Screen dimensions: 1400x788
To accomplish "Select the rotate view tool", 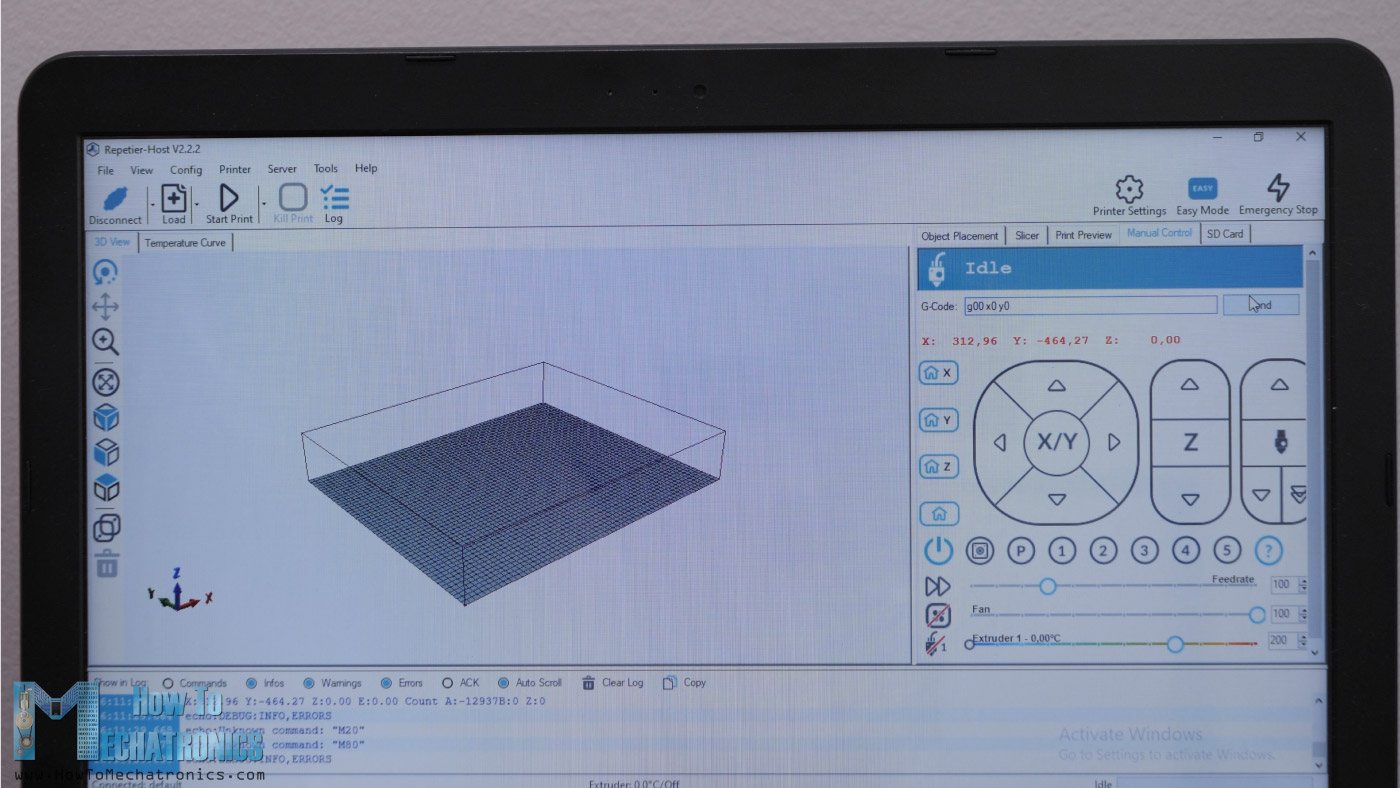I will tap(106, 270).
